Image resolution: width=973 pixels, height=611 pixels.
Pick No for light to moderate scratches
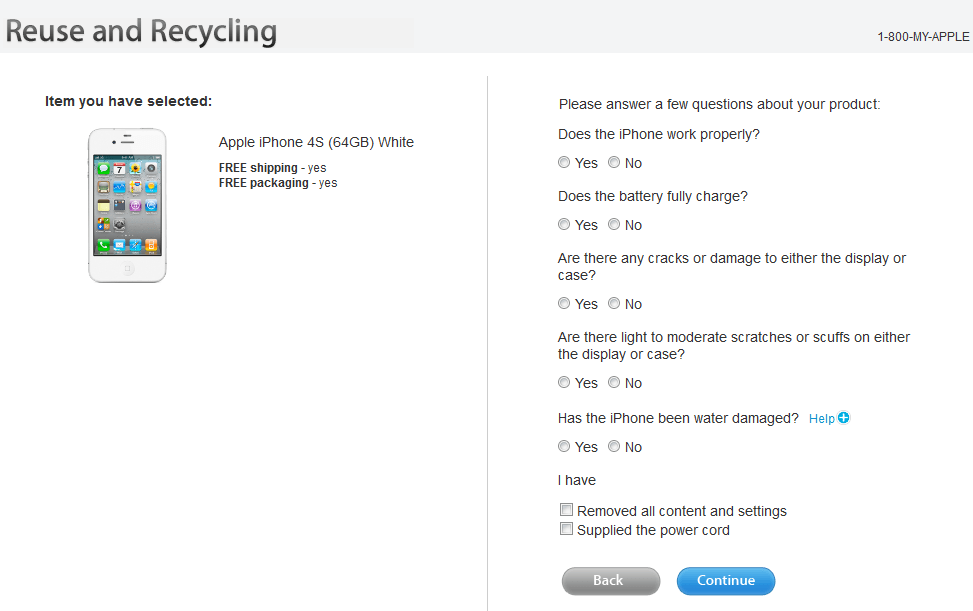pyautogui.click(x=614, y=383)
